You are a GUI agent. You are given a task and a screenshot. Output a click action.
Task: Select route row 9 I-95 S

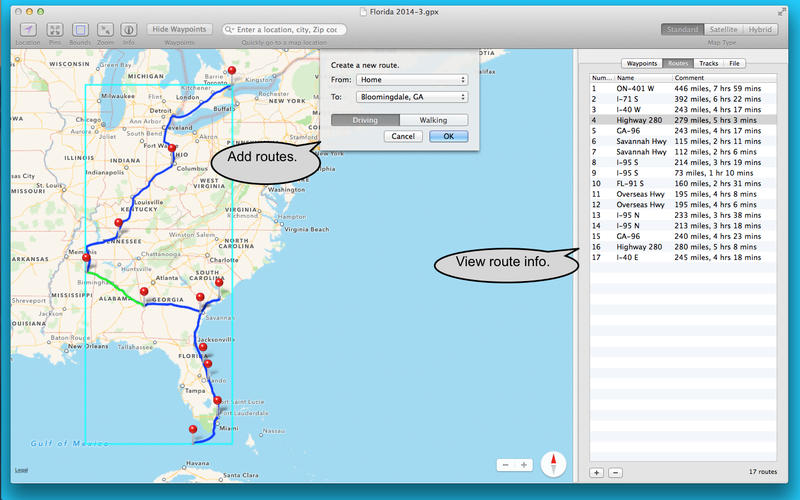(x=683, y=173)
